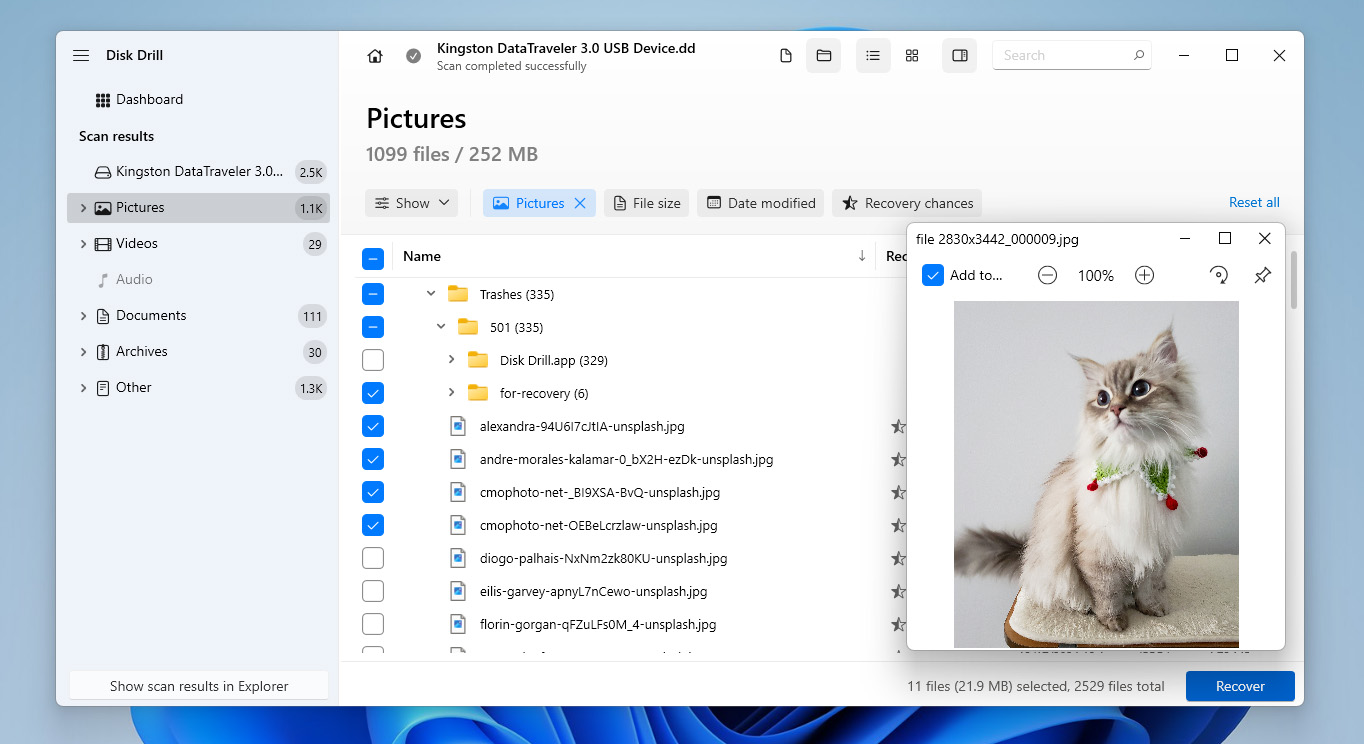Click Dashboard grid icon

click(x=103, y=100)
